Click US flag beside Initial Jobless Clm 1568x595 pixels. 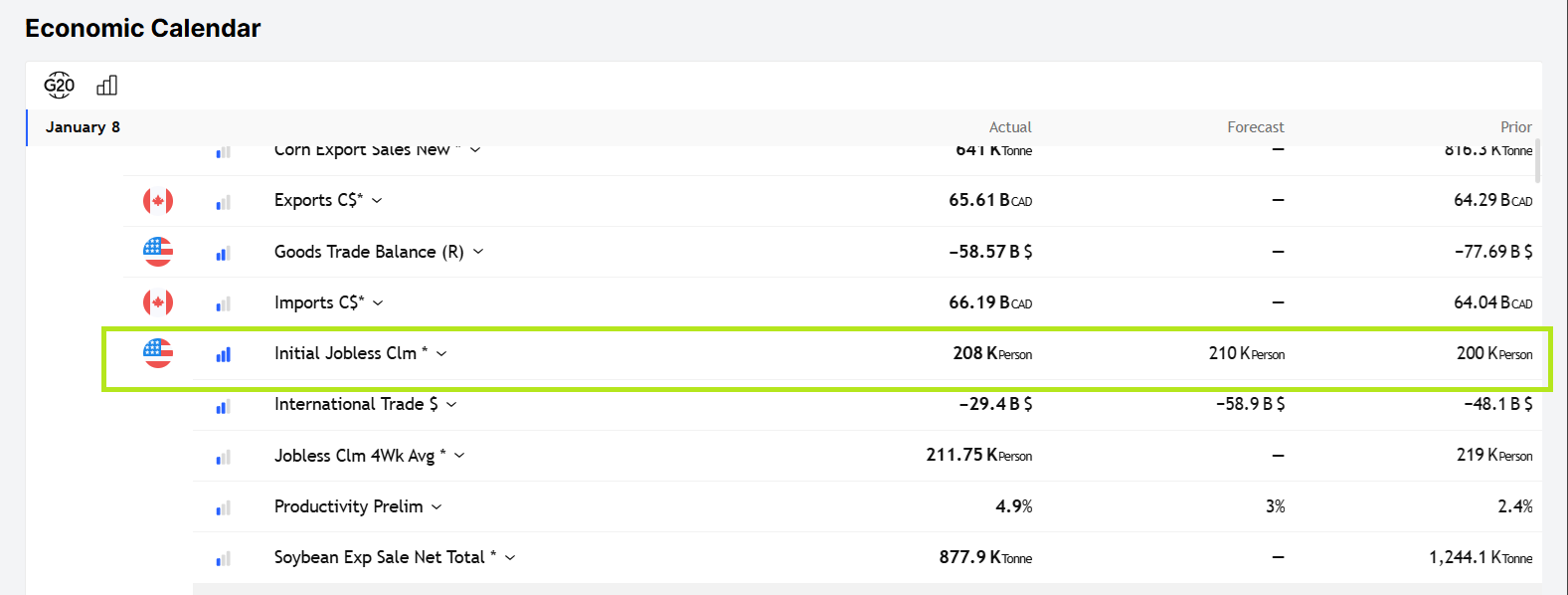click(158, 353)
